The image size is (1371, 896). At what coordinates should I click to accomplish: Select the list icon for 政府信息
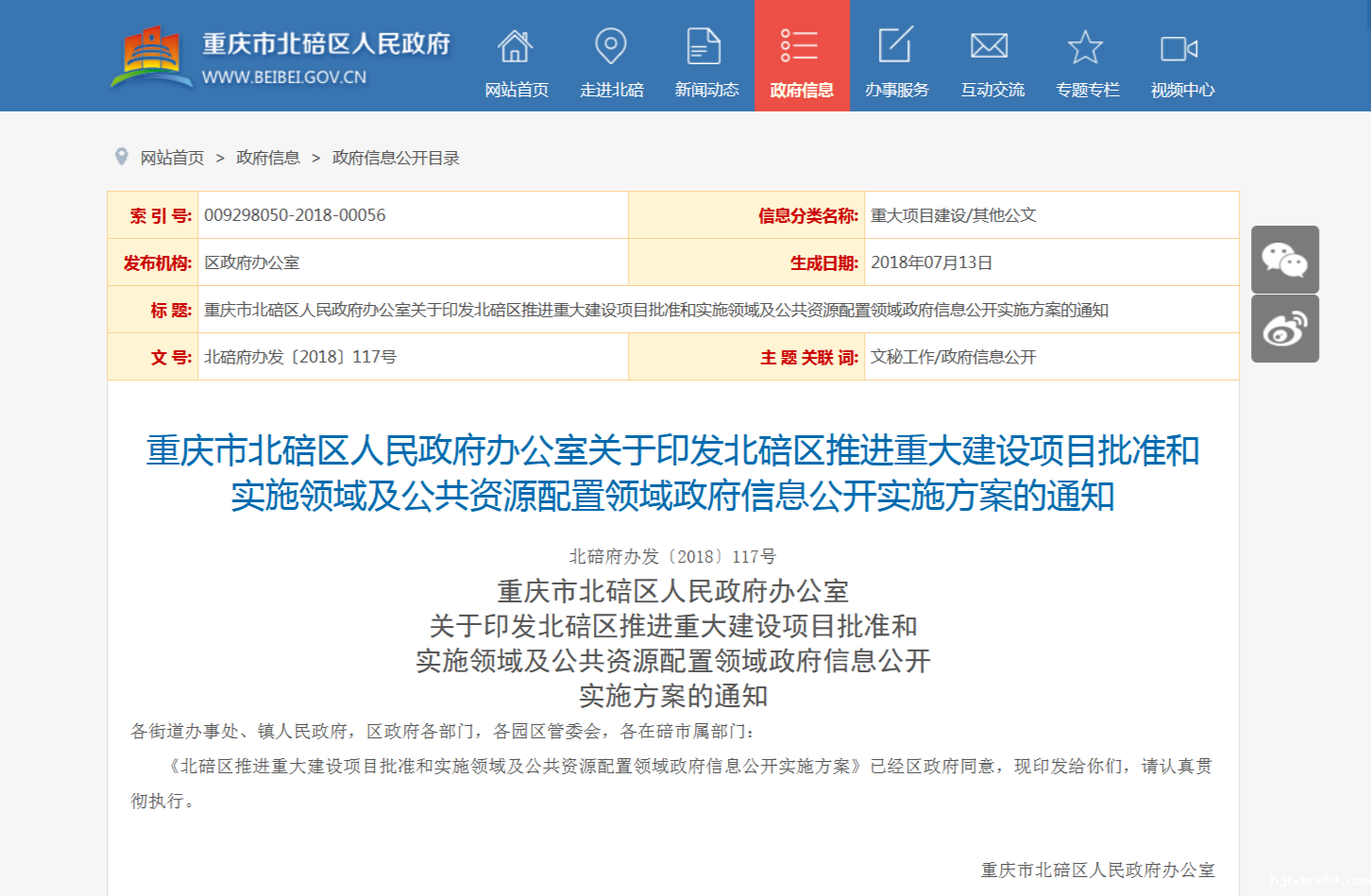tap(800, 46)
